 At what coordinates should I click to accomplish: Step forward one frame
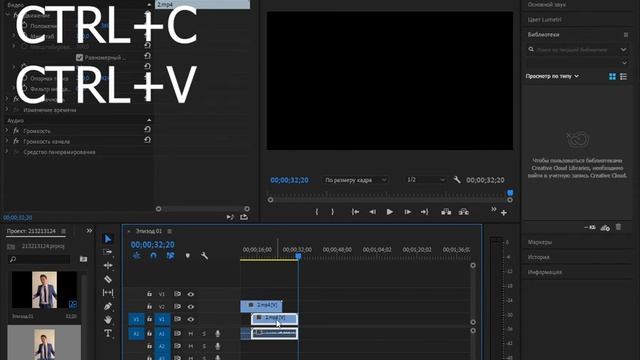tap(407, 212)
